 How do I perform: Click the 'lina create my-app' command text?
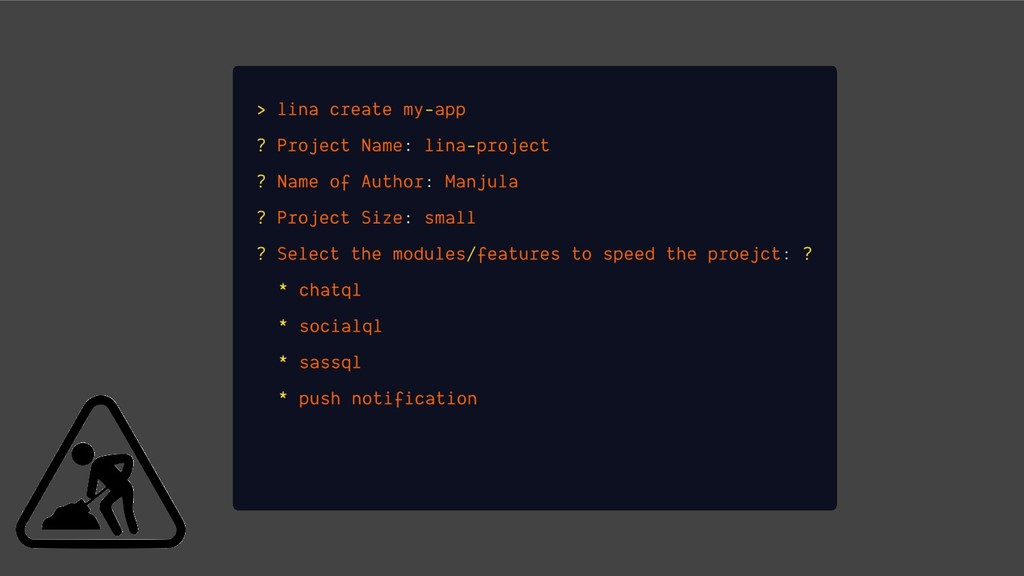(371, 110)
